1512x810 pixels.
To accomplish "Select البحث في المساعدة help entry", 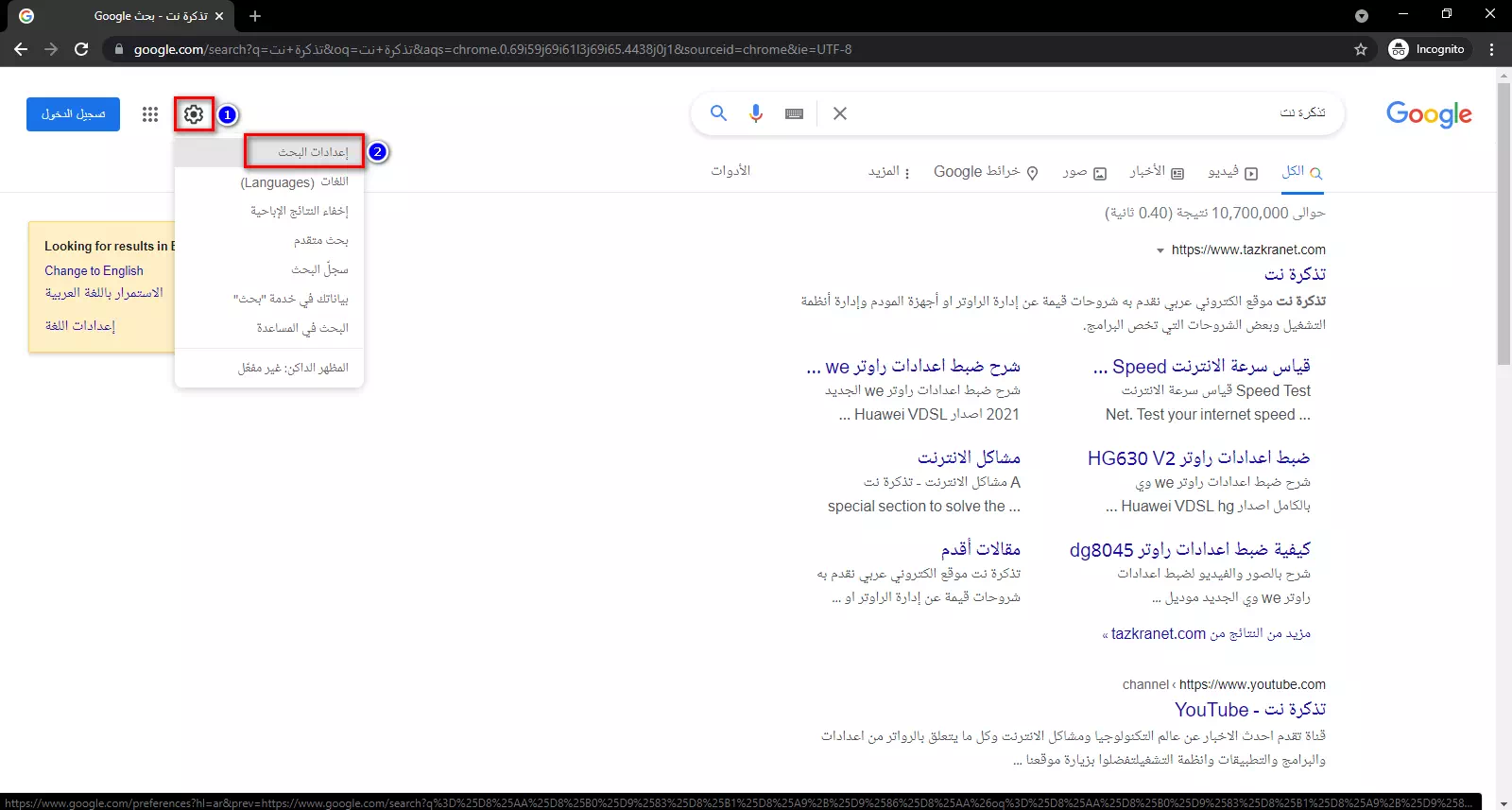I will coord(269,328).
